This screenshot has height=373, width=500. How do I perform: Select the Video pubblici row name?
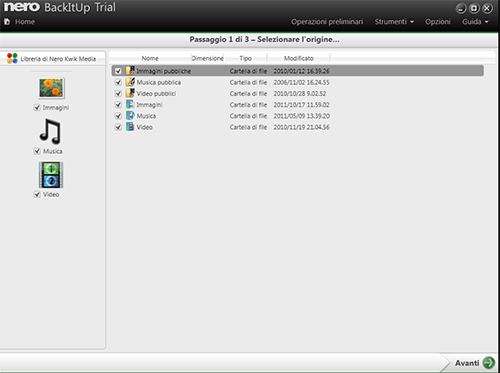(156, 94)
